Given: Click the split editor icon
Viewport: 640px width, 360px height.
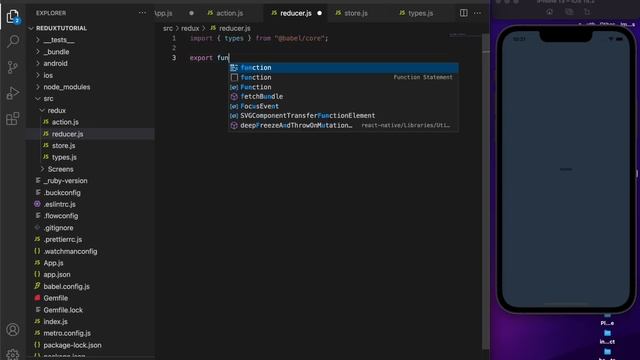Looking at the screenshot, I should coord(464,13).
